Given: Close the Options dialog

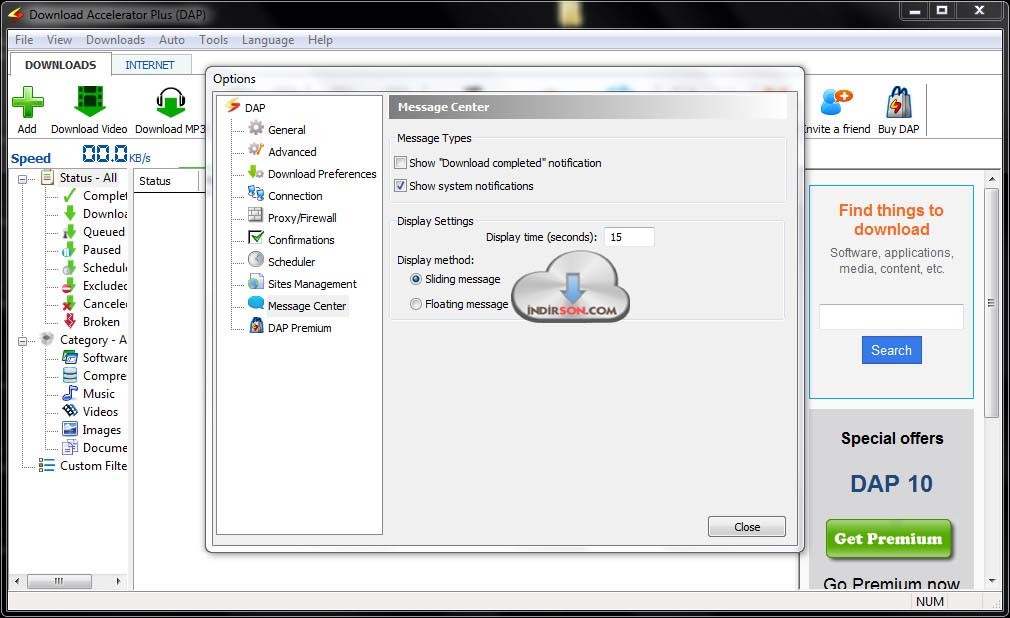Looking at the screenshot, I should (x=747, y=526).
